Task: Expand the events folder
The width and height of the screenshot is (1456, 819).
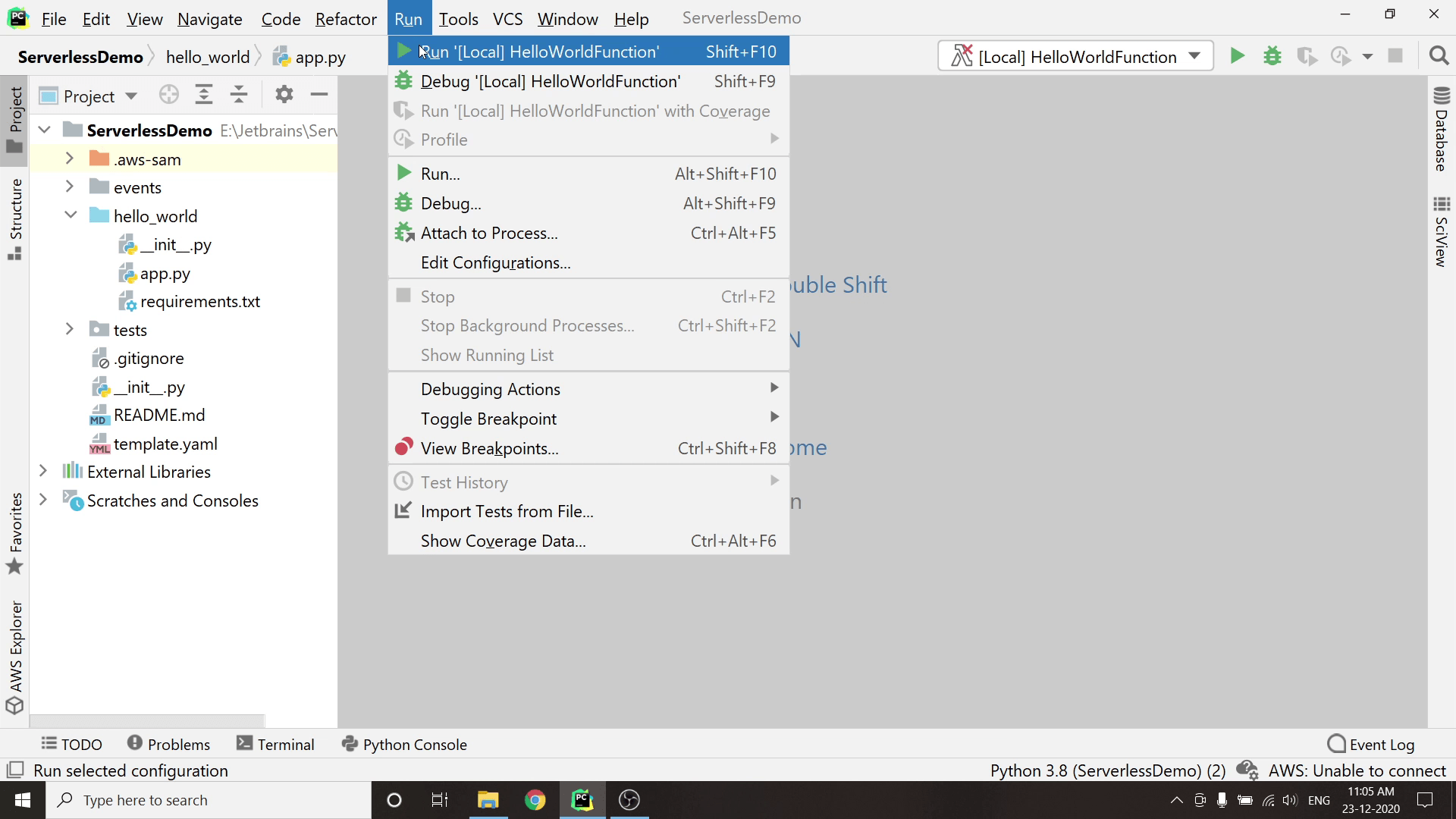Action: 69,187
